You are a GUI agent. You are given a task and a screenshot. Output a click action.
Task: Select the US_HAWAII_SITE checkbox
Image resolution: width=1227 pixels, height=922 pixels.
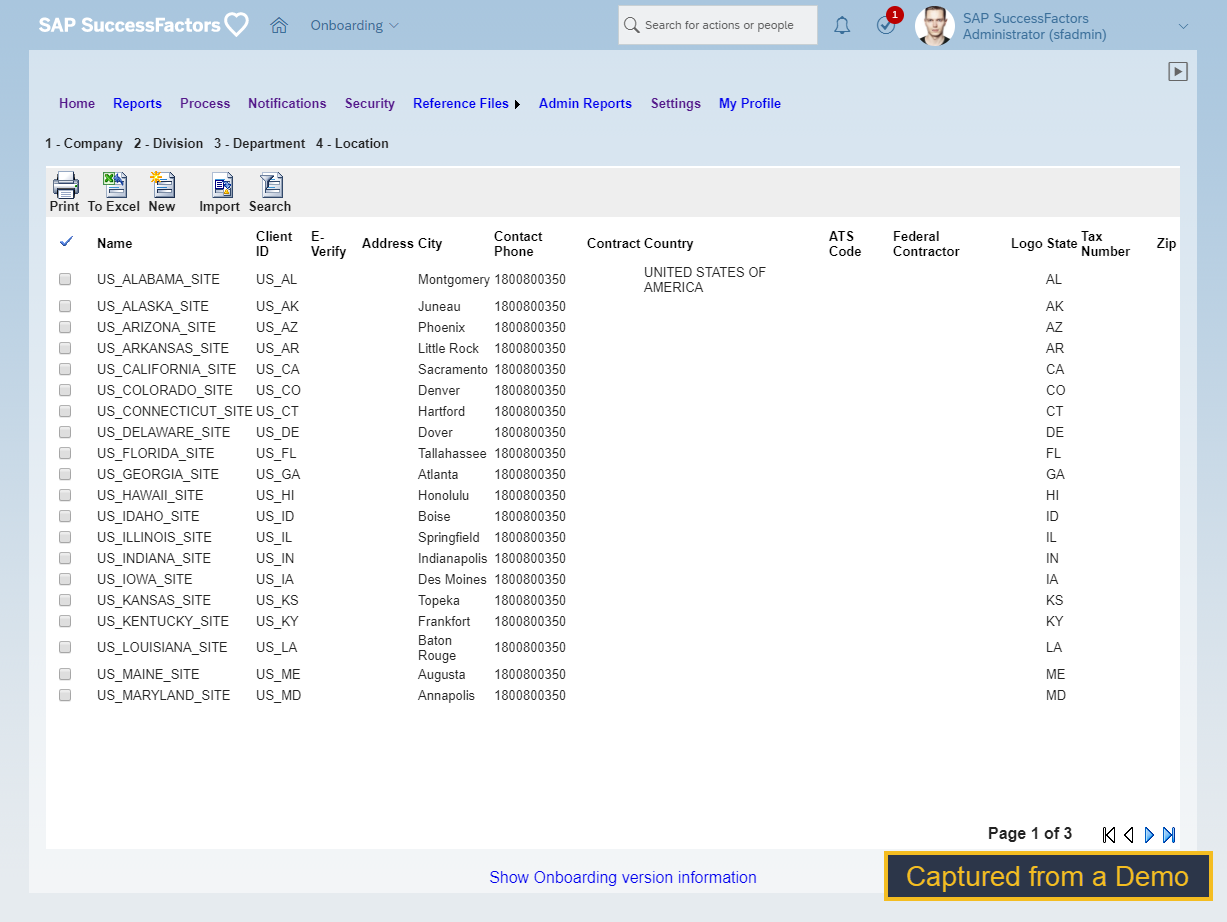click(65, 495)
